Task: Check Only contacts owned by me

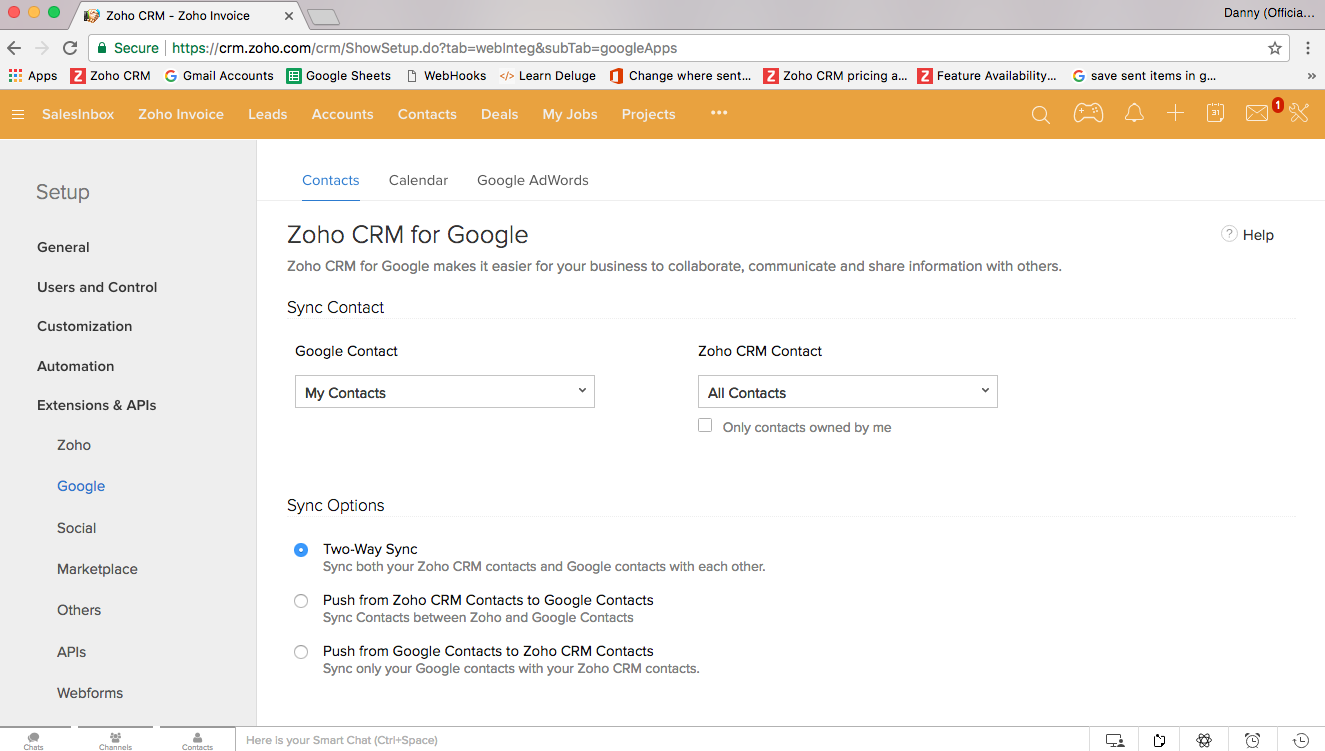Action: click(x=705, y=425)
